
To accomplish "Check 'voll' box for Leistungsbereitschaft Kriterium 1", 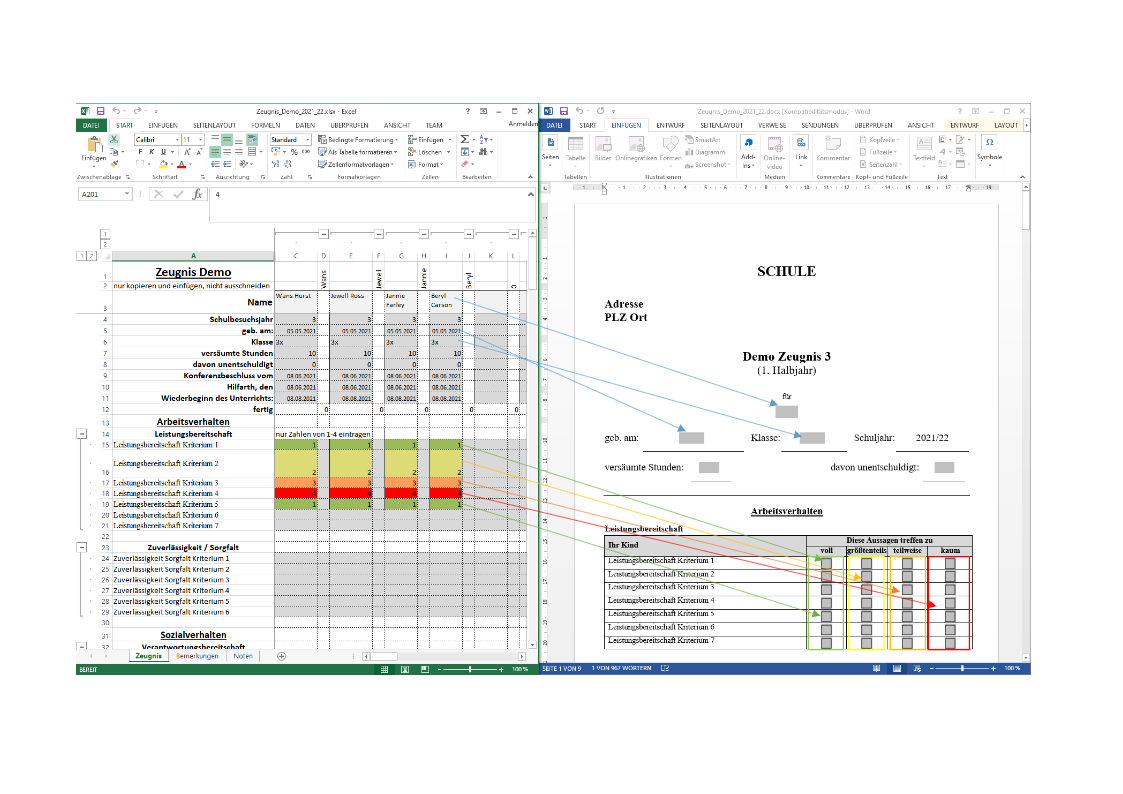I will (x=826, y=563).
